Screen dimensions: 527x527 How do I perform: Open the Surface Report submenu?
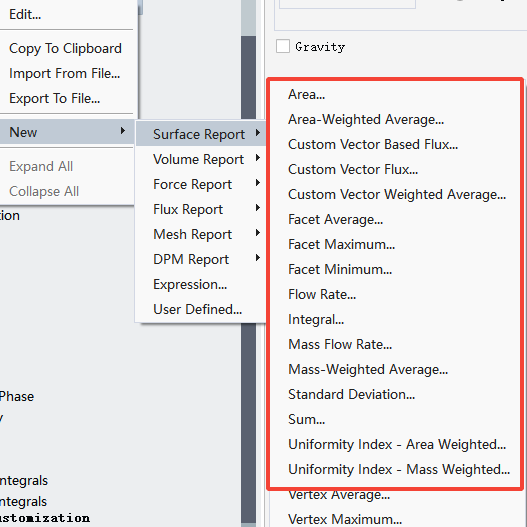pyautogui.click(x=201, y=134)
